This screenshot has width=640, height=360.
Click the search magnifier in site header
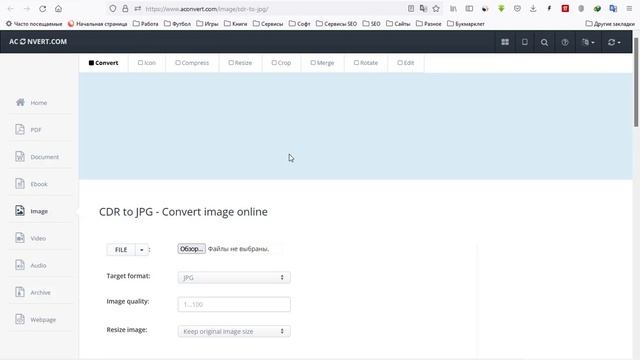click(x=544, y=42)
